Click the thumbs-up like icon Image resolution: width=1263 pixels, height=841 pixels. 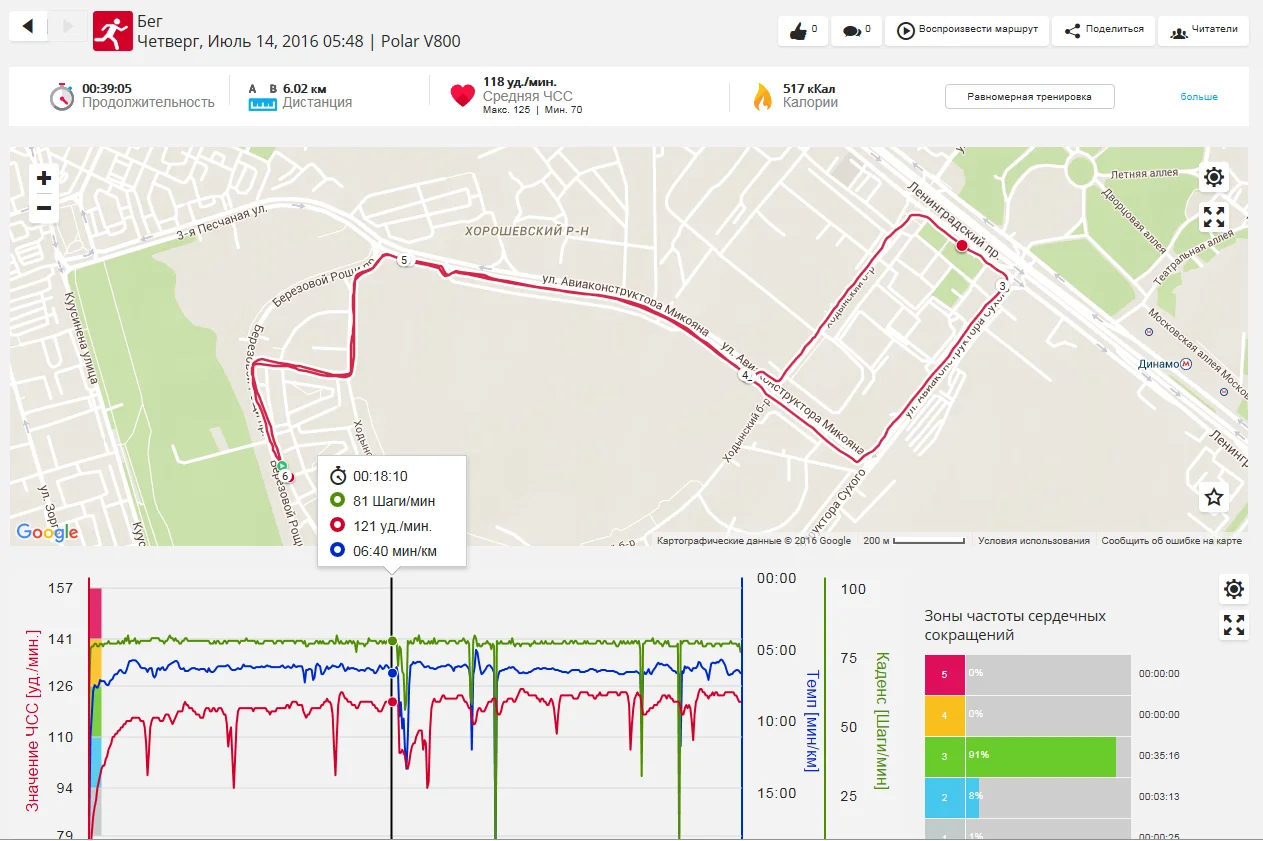(x=798, y=31)
